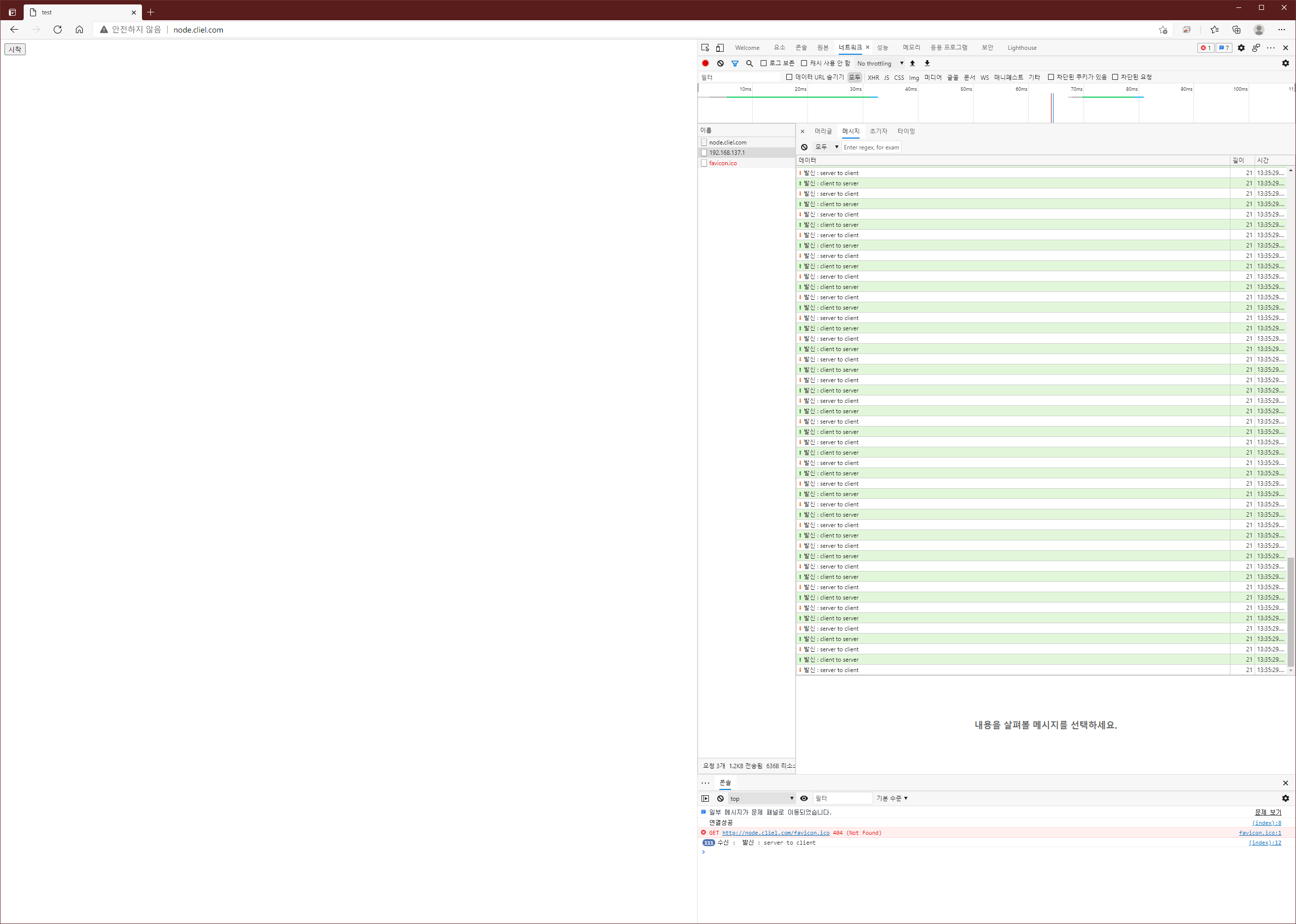Expand the 모두 message type dropdown

[x=827, y=147]
